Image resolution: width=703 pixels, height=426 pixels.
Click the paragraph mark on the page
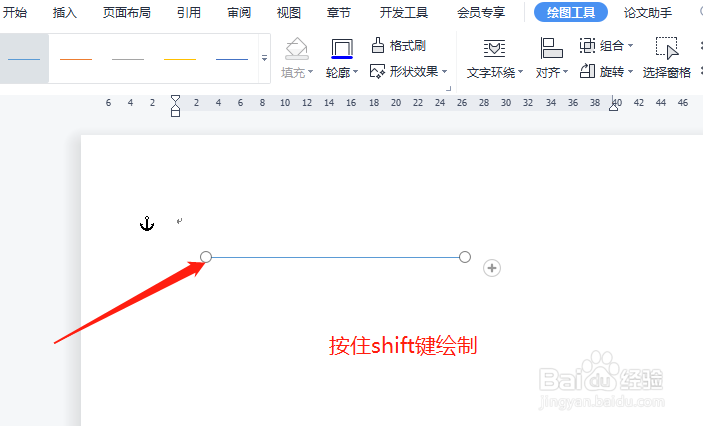click(x=179, y=221)
